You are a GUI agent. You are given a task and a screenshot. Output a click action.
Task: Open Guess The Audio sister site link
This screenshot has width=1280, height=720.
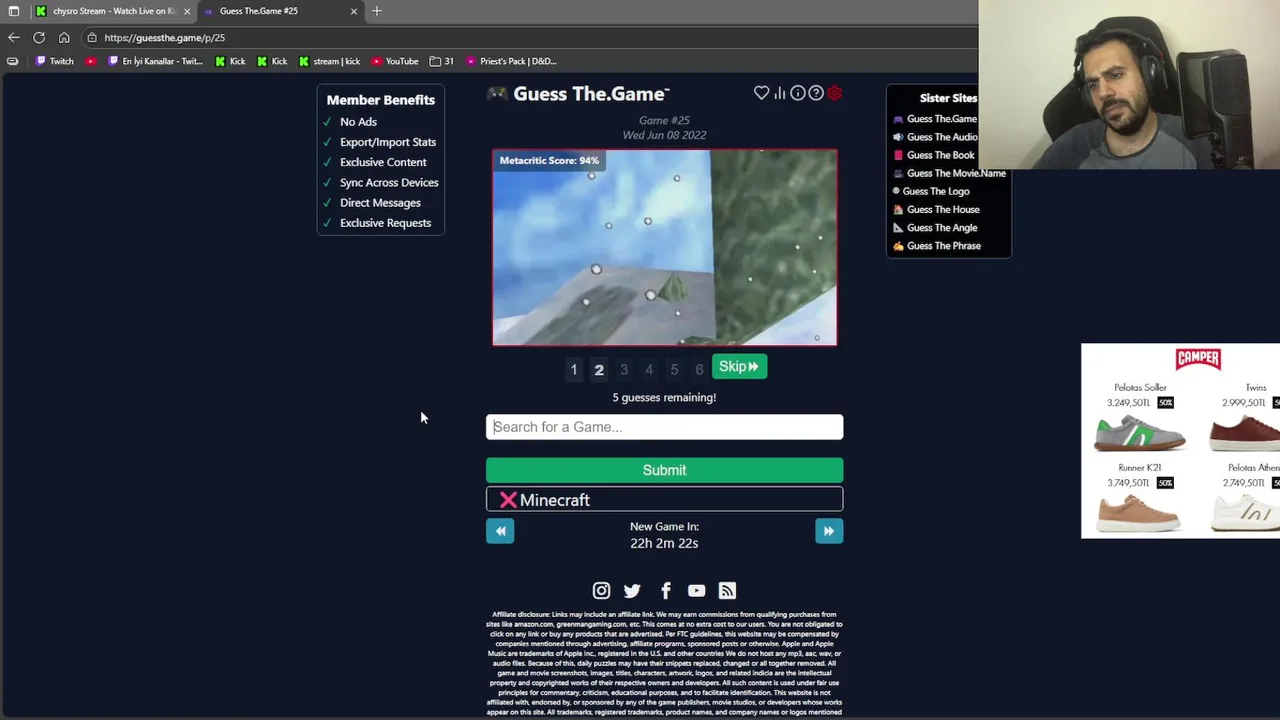[x=942, y=137]
